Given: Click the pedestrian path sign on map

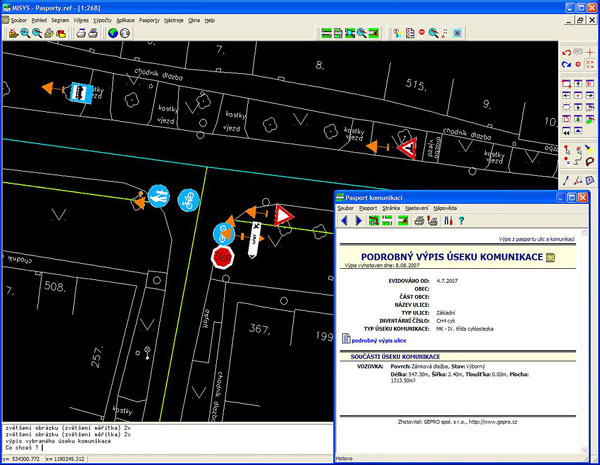Looking at the screenshot, I should 158,196.
